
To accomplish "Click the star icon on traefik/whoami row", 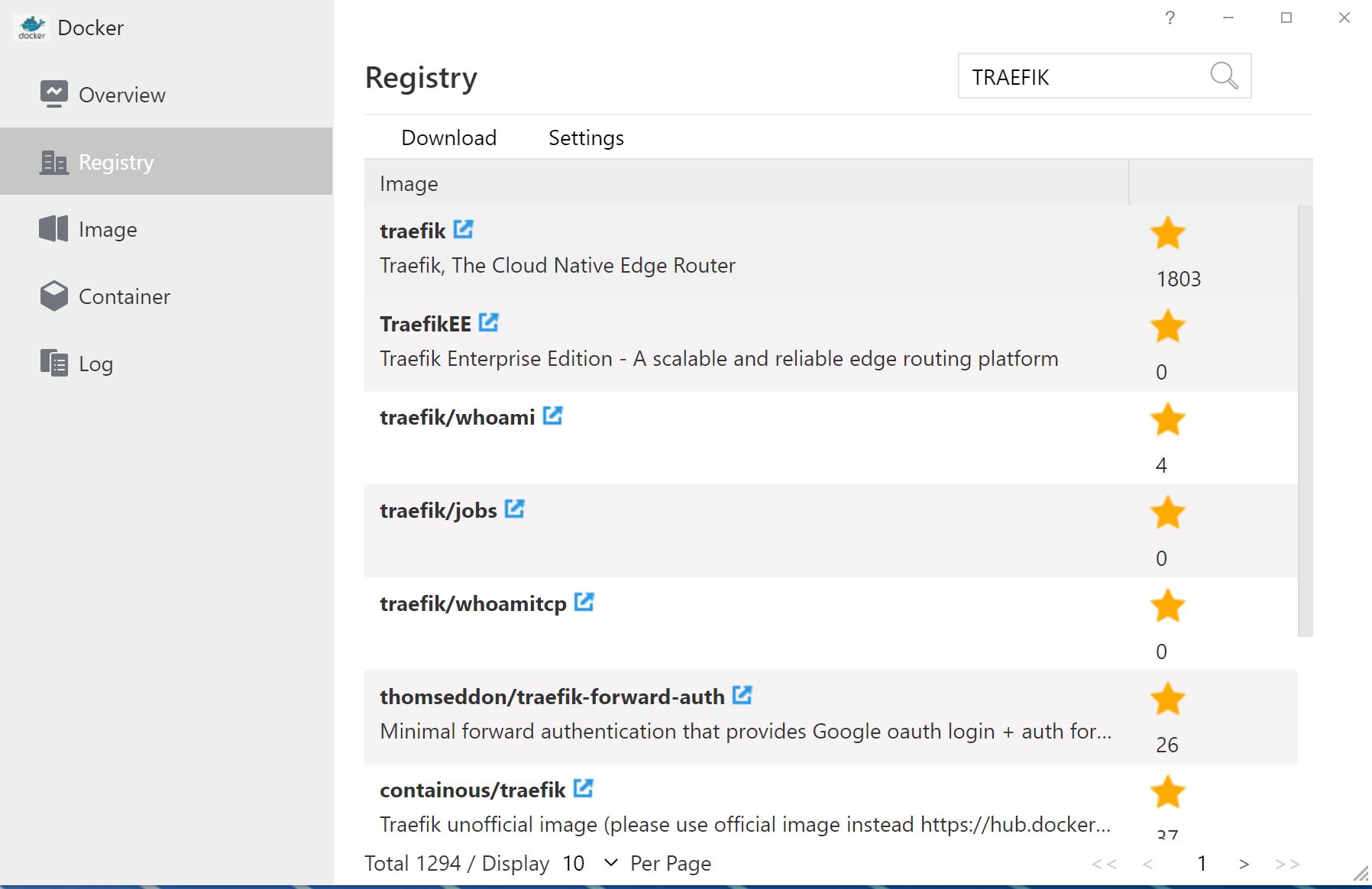I will click(x=1168, y=419).
